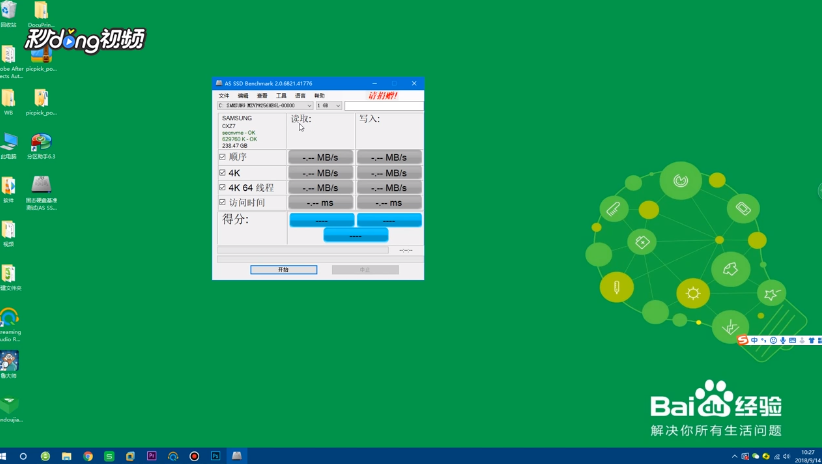Screen dimensions: 822x464
Task: Open the picpick_po... WinRAR archive icon
Action: [41, 59]
